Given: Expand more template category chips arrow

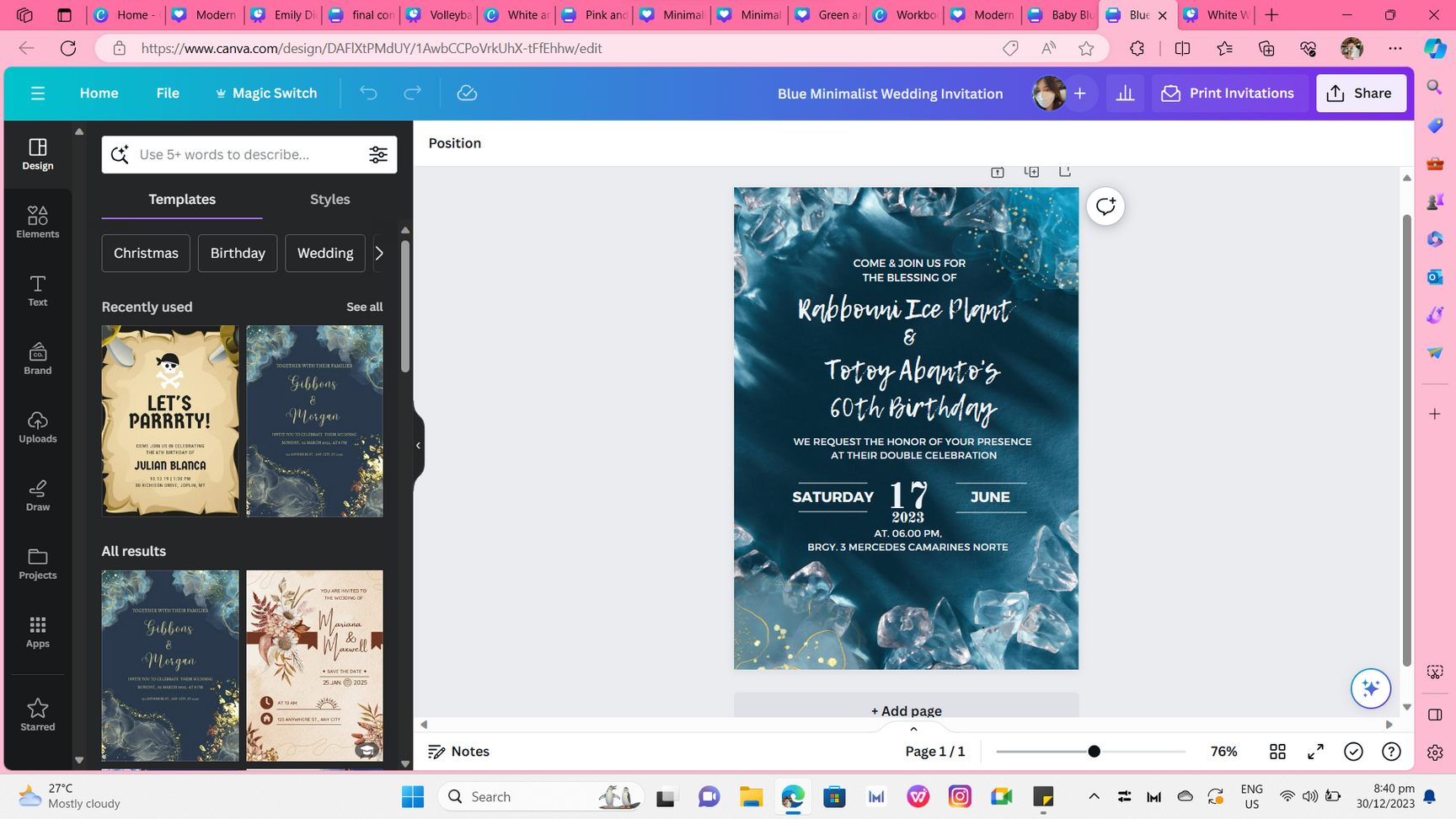Looking at the screenshot, I should point(379,253).
